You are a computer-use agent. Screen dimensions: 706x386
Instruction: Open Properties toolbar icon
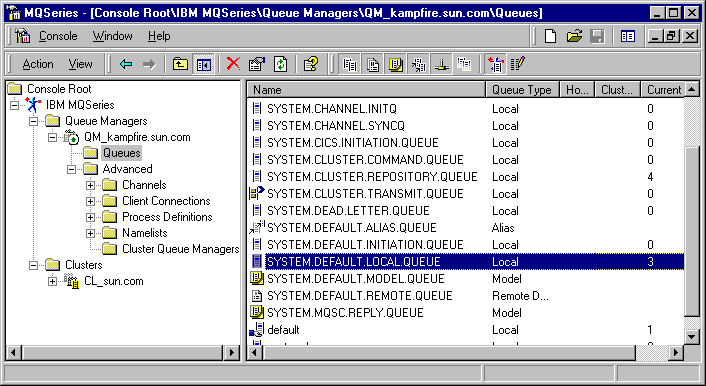coord(257,64)
